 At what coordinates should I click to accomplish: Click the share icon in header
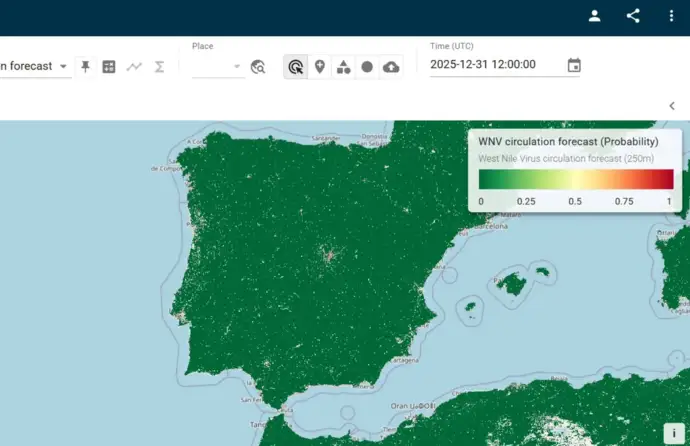(633, 16)
